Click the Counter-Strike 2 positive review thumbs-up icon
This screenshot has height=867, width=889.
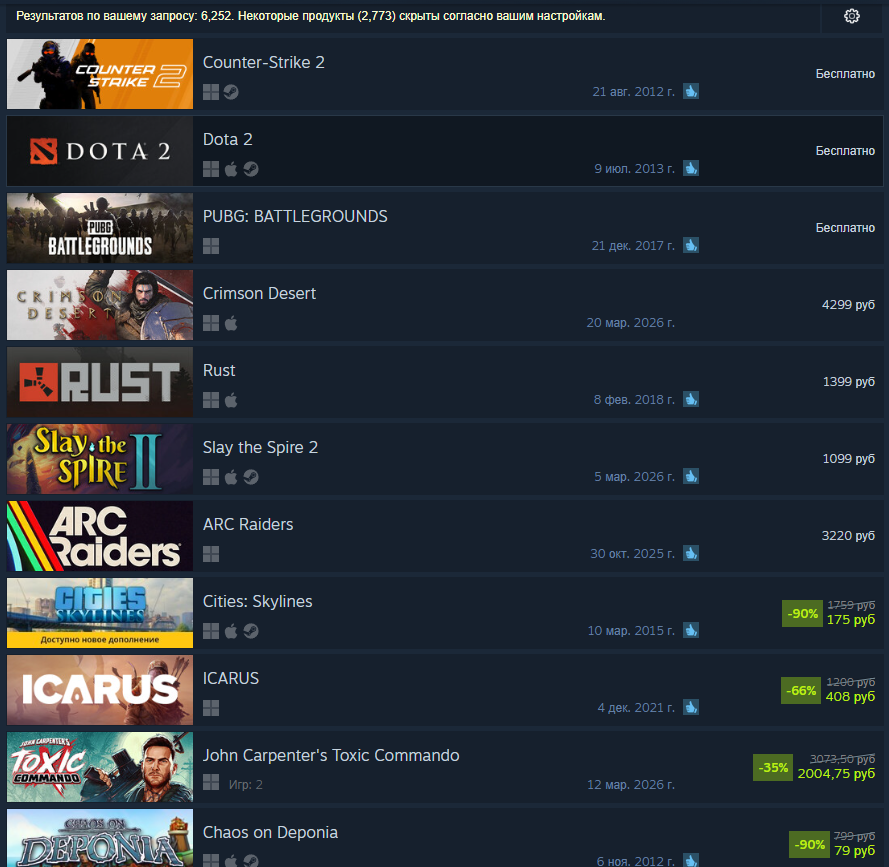[x=691, y=91]
